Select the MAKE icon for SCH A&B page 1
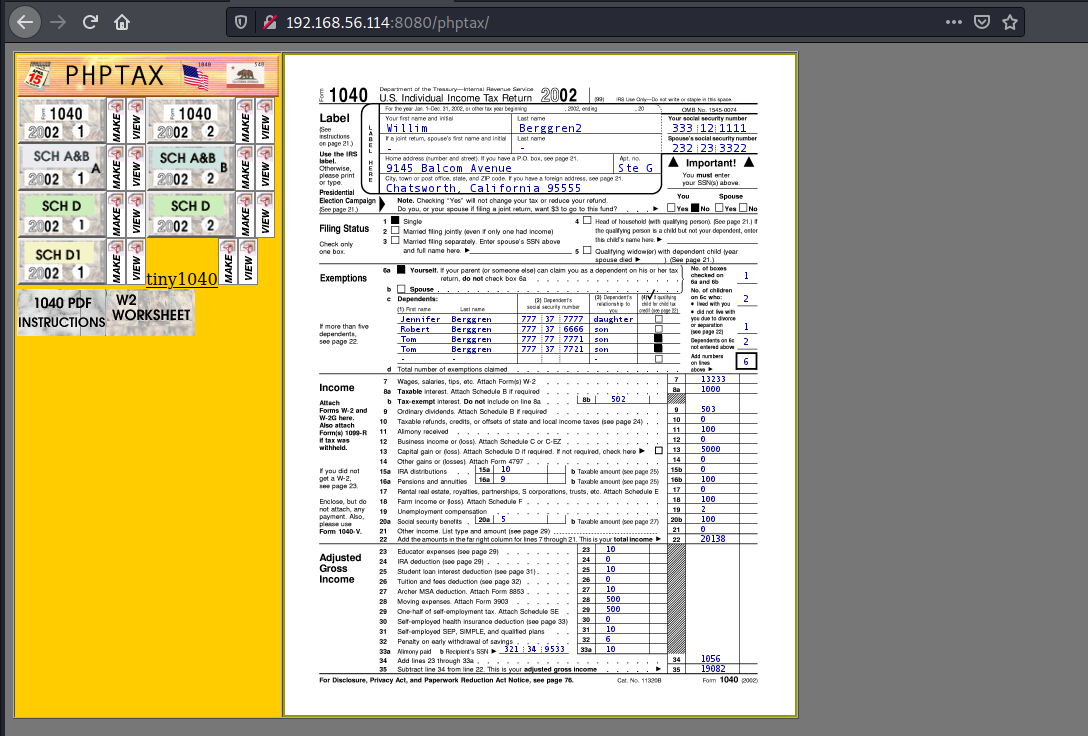This screenshot has width=1088, height=736. pos(117,167)
